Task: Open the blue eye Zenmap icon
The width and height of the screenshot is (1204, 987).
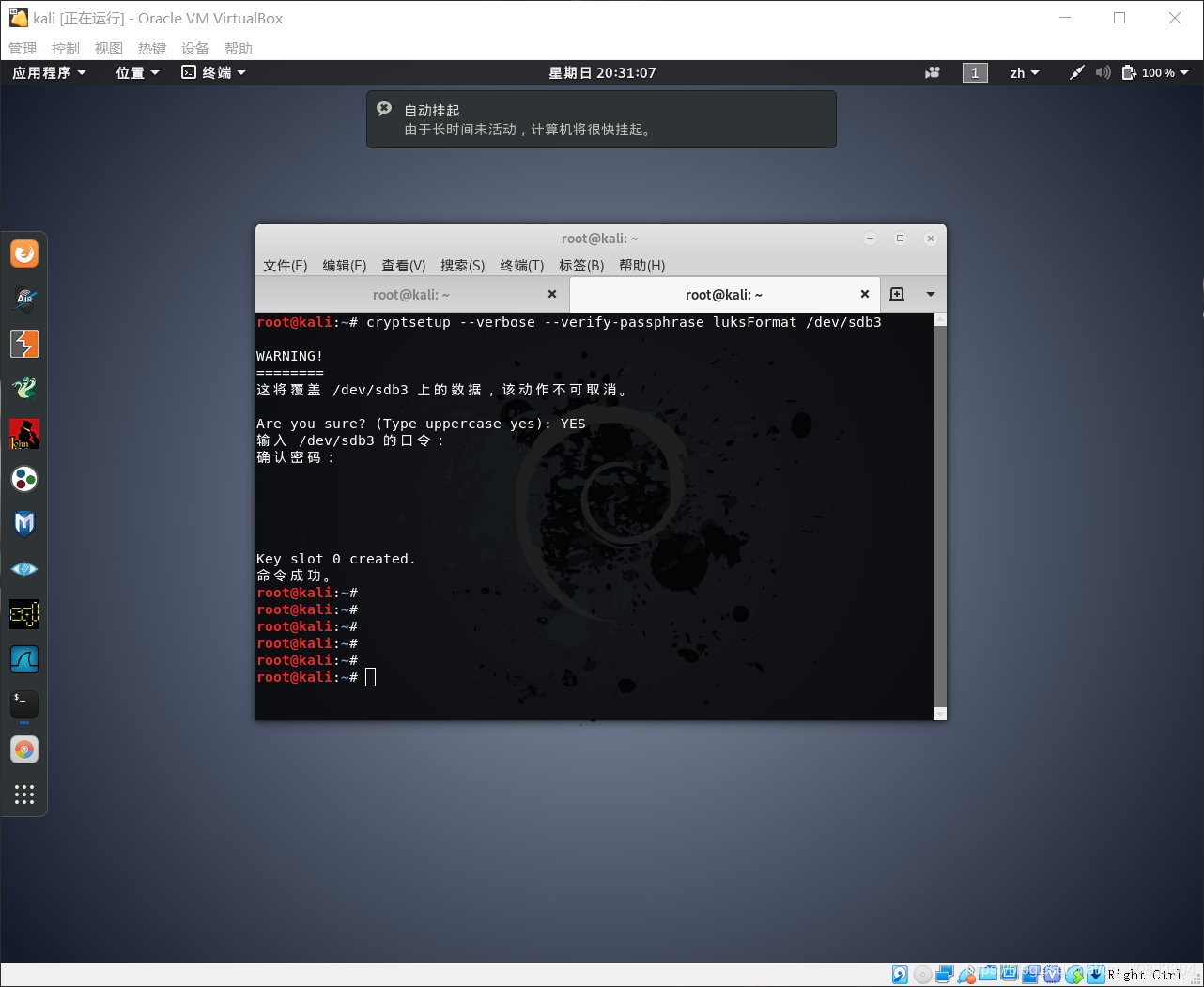Action: point(24,569)
